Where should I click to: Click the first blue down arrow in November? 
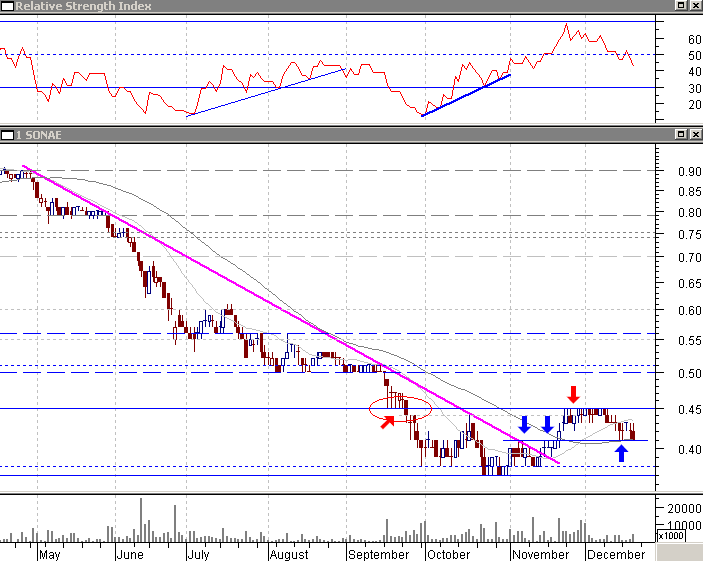pos(524,424)
